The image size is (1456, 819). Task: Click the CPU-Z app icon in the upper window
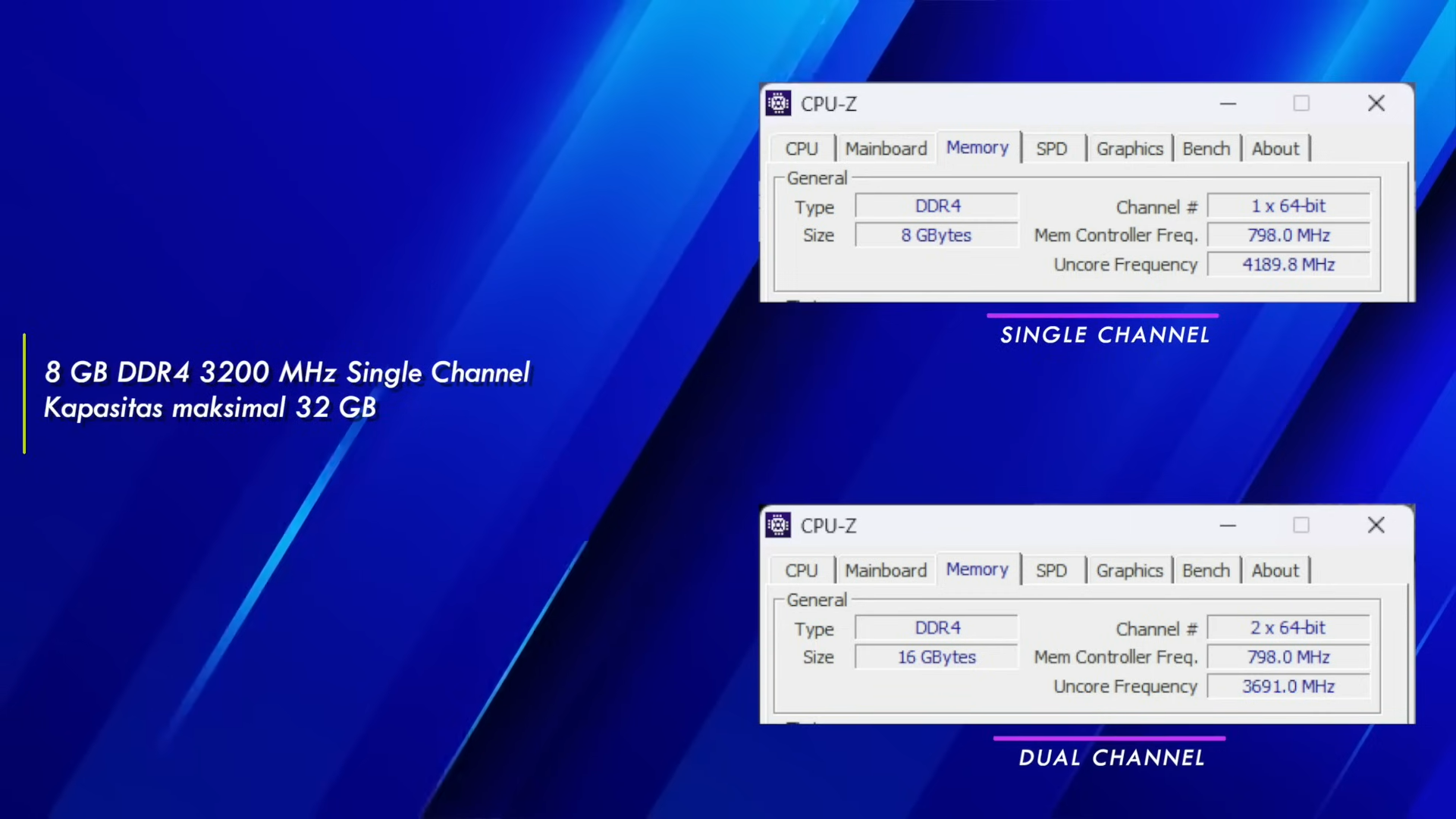778,103
